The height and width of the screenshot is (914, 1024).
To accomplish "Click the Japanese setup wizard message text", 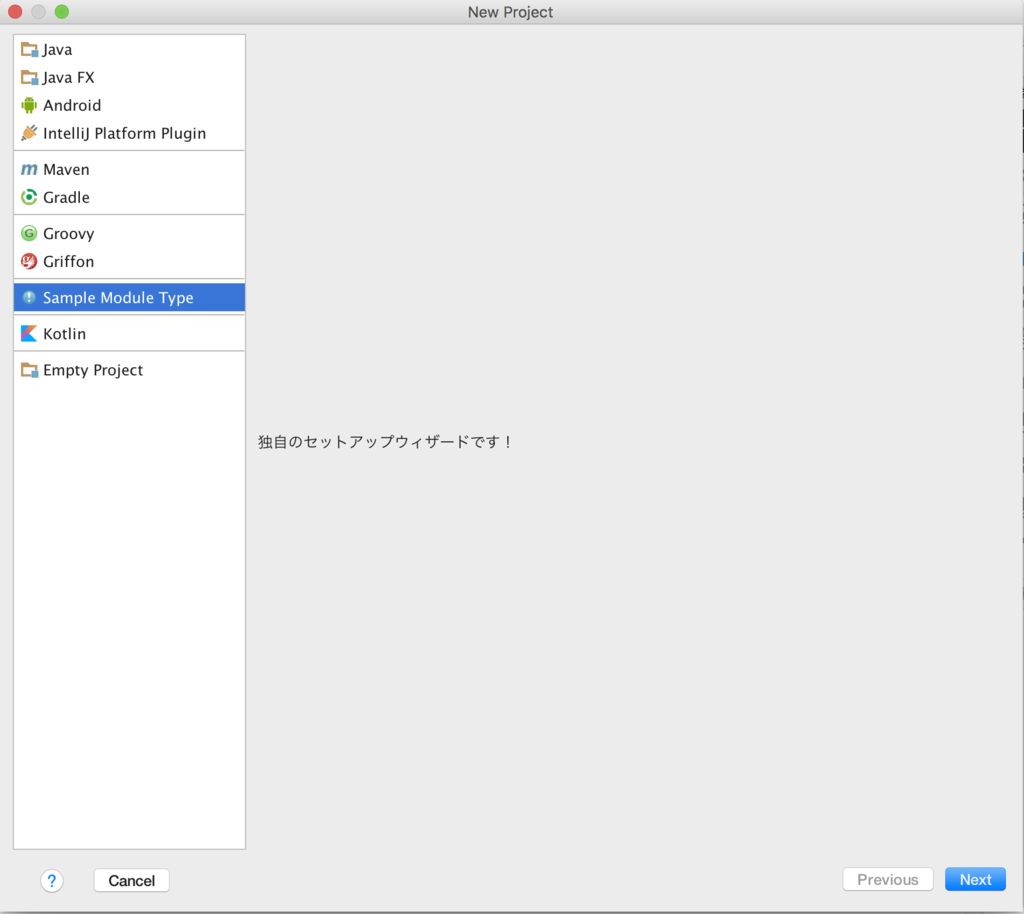I will (385, 442).
